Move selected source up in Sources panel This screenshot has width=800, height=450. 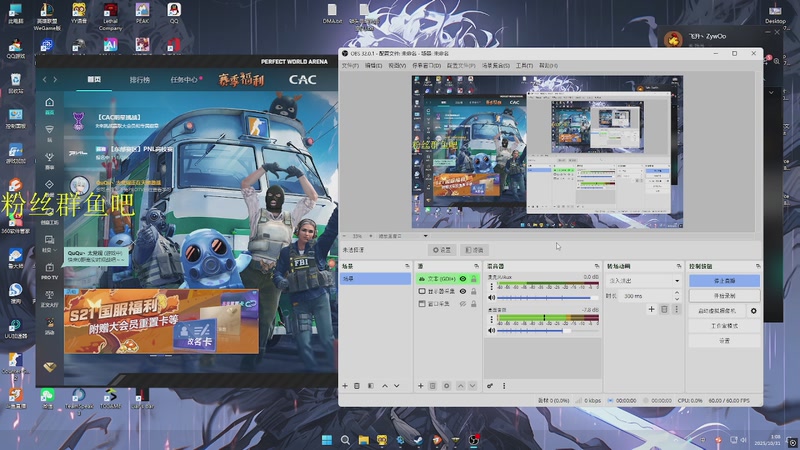point(460,386)
